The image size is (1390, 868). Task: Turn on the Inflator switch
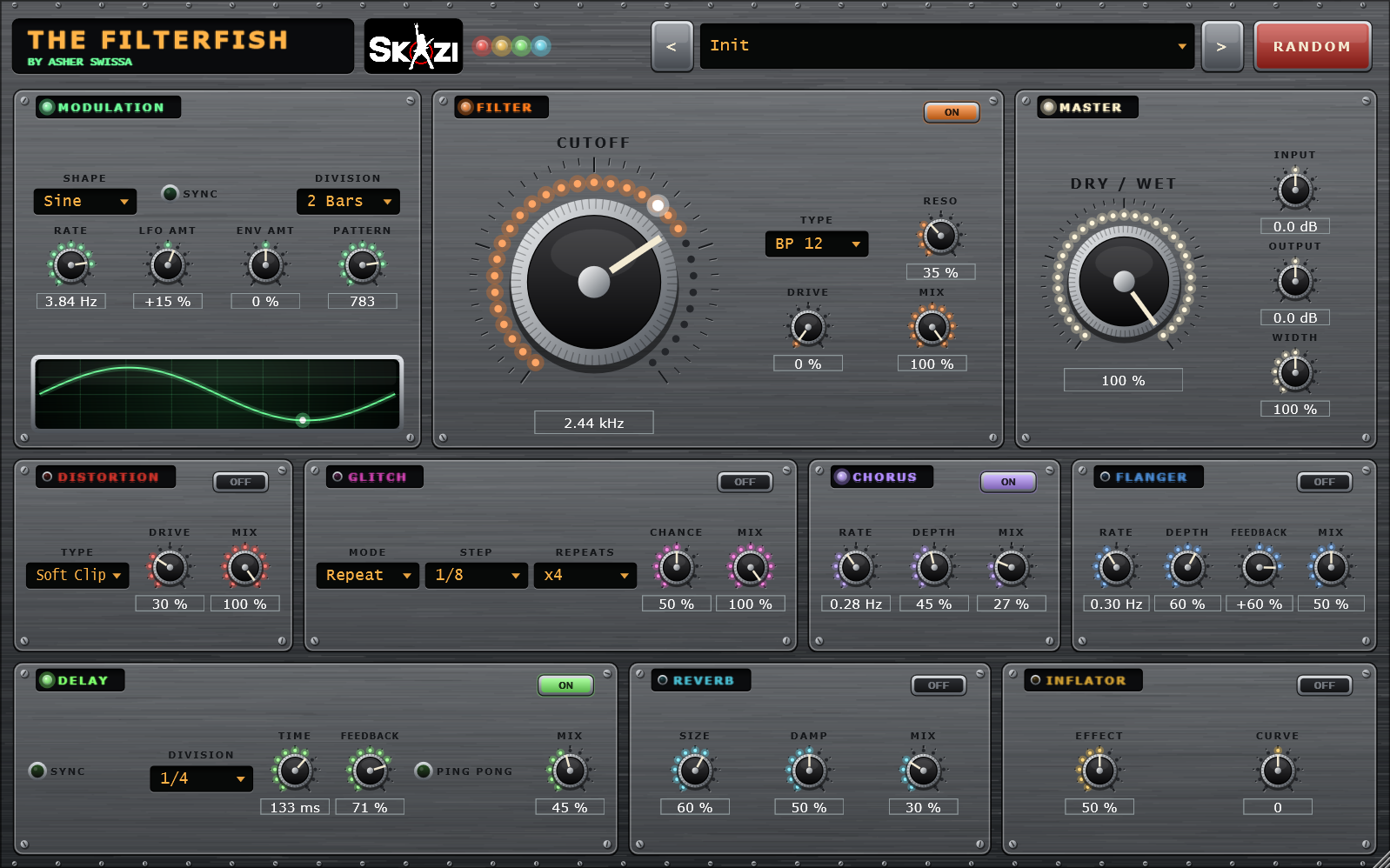point(1324,685)
